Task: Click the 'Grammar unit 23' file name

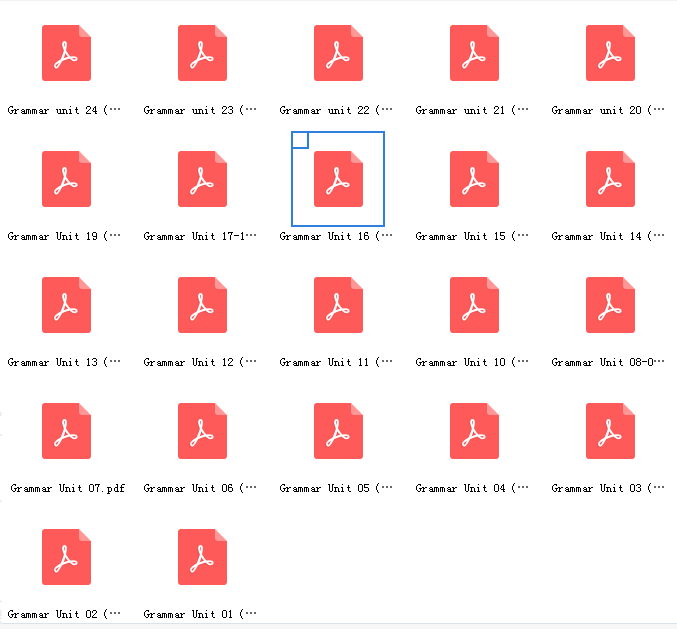Action: [x=200, y=111]
